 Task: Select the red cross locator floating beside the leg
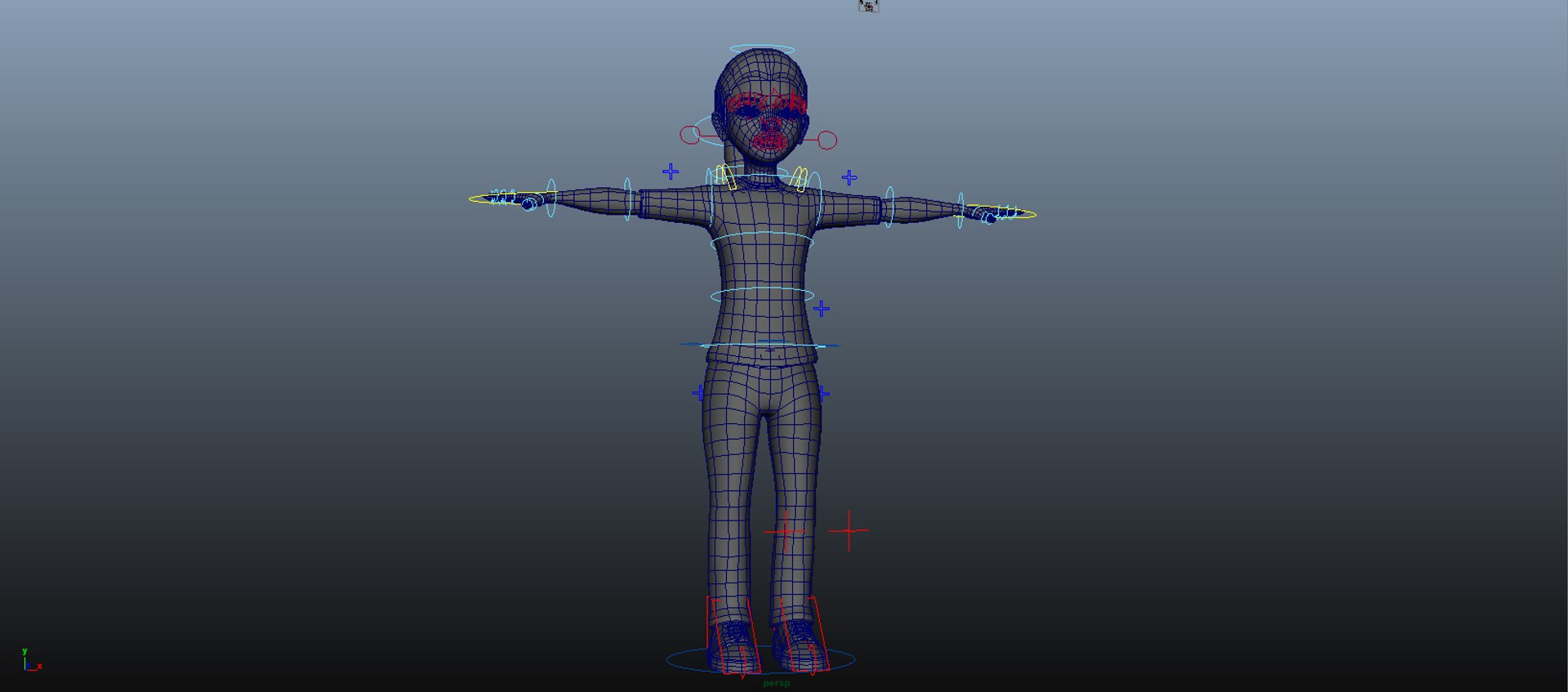click(849, 530)
